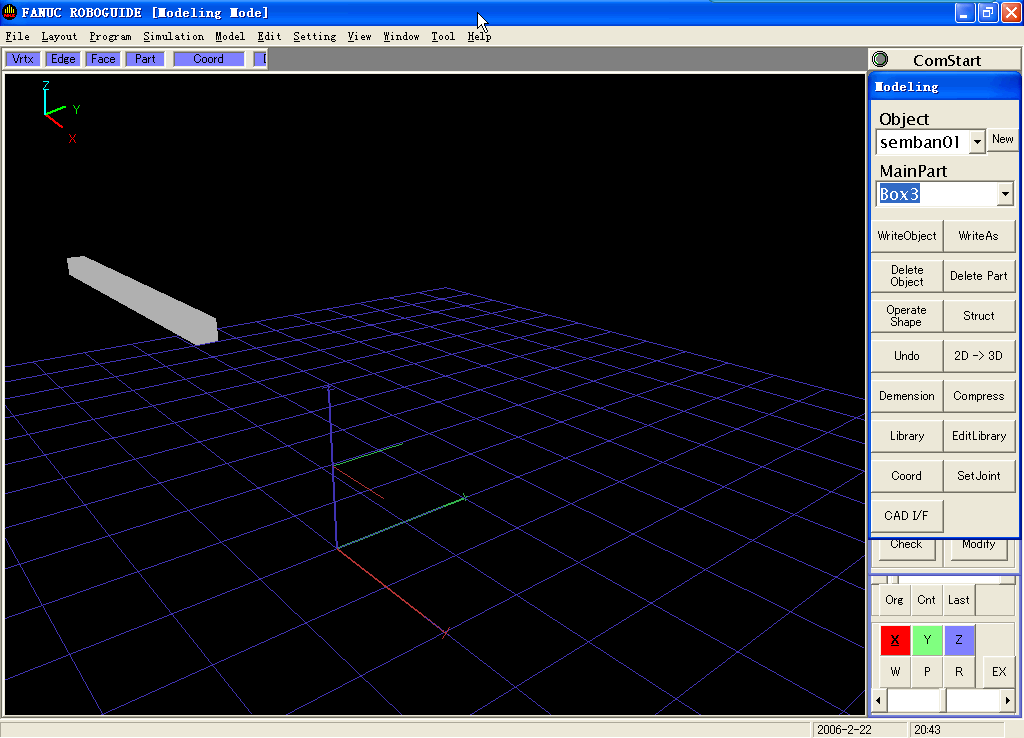Open the Edit menu
The height and width of the screenshot is (738, 1024).
[x=269, y=37]
